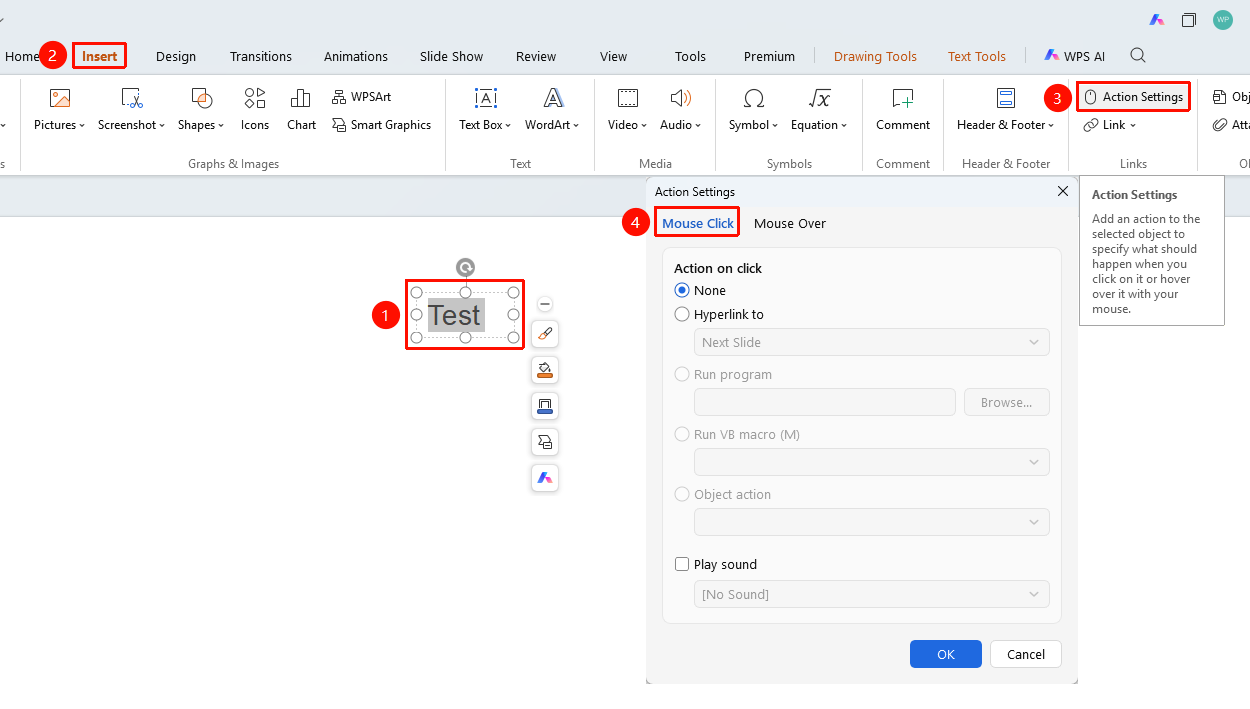Expand the Next Slide dropdown
The image size is (1250, 709).
872,342
